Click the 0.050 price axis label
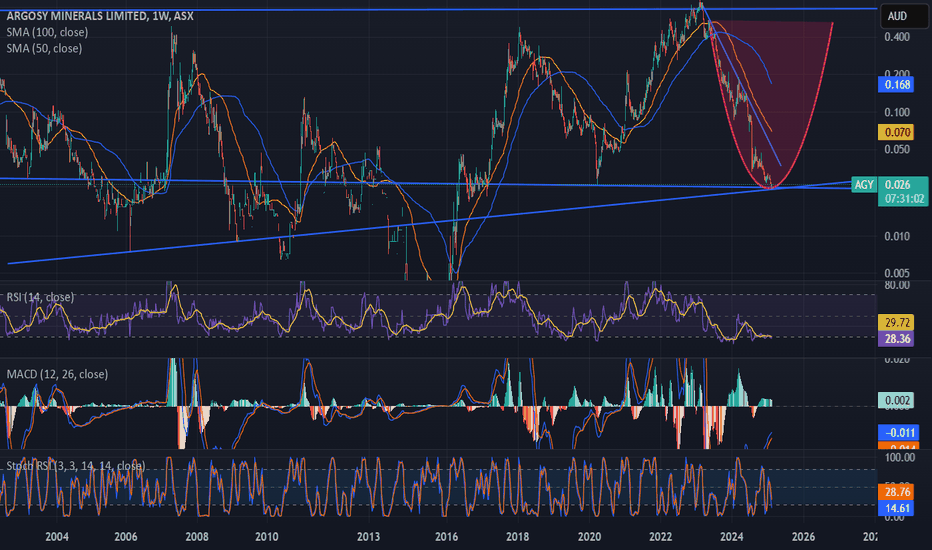 tap(897, 149)
